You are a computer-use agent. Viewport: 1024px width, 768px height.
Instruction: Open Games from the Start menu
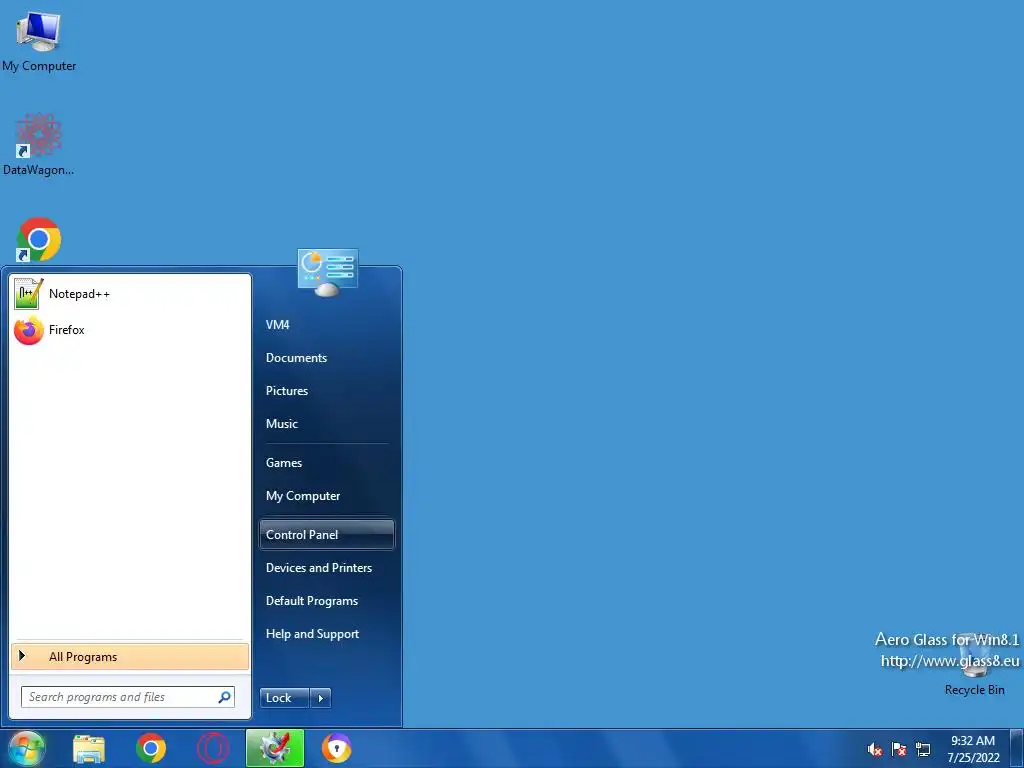click(327, 463)
